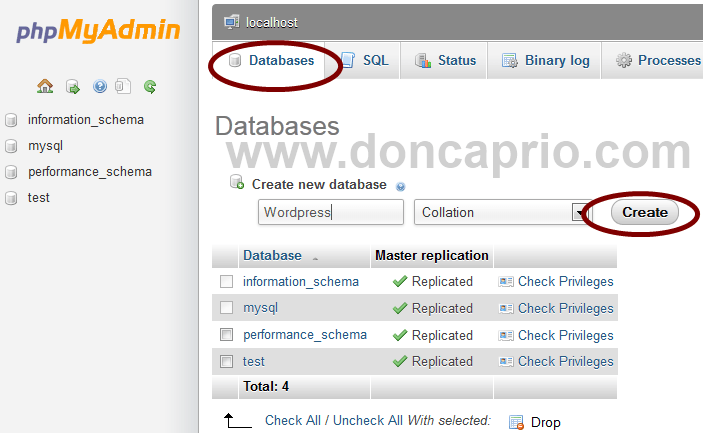Switch to the Binary log tab
703x433 pixels.
(x=544, y=61)
